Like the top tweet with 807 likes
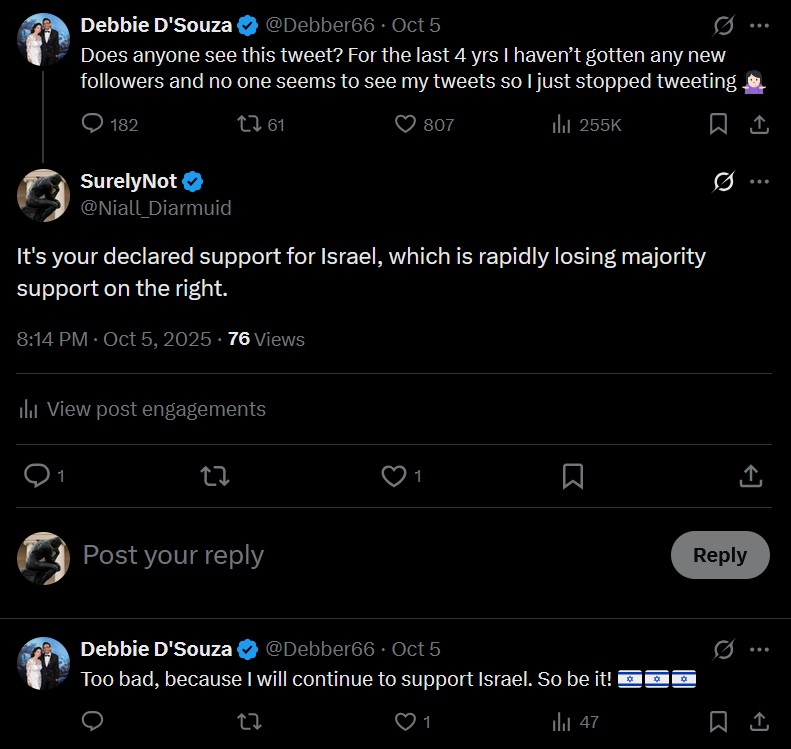Image resolution: width=791 pixels, height=749 pixels. [405, 124]
